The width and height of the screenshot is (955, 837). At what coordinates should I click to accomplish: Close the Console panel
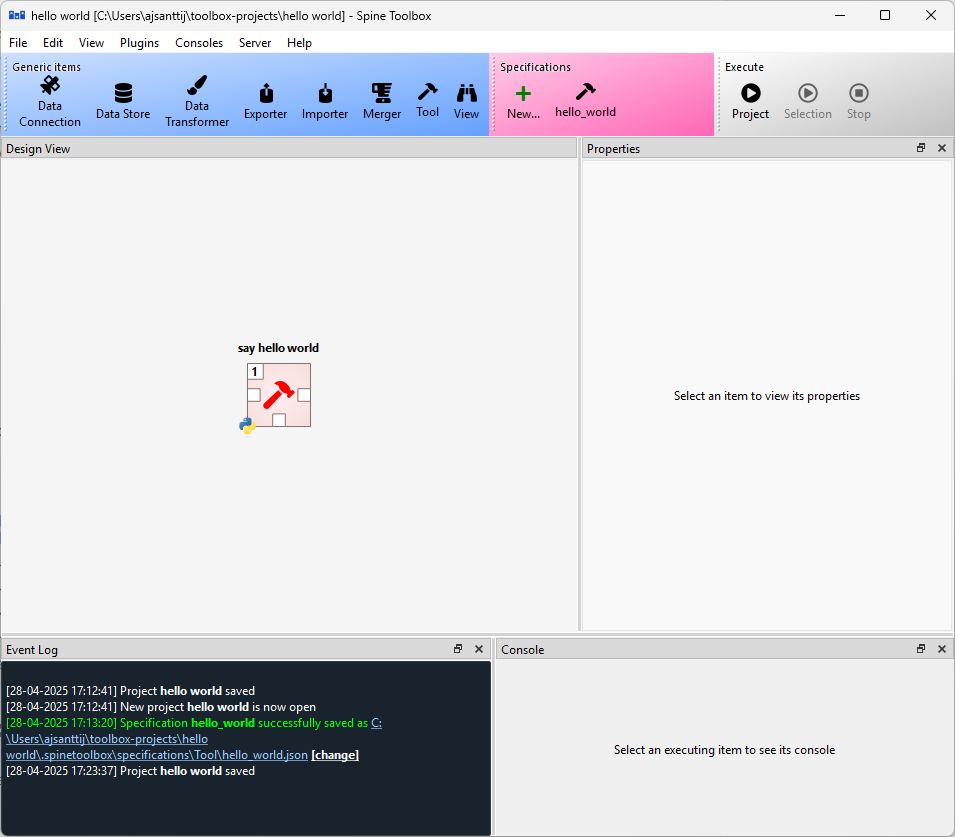click(942, 649)
